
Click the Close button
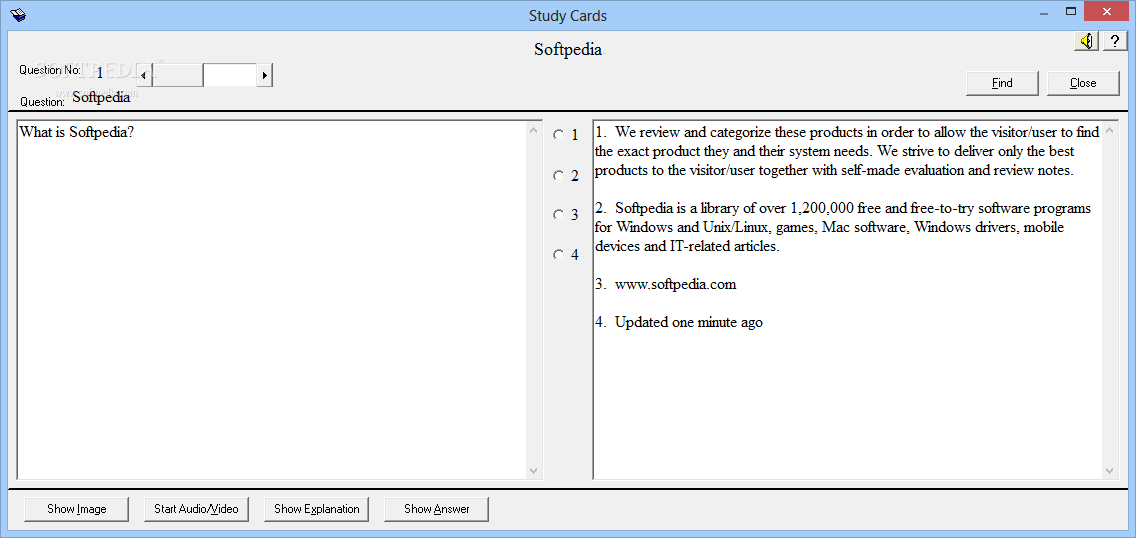pyautogui.click(x=1083, y=83)
